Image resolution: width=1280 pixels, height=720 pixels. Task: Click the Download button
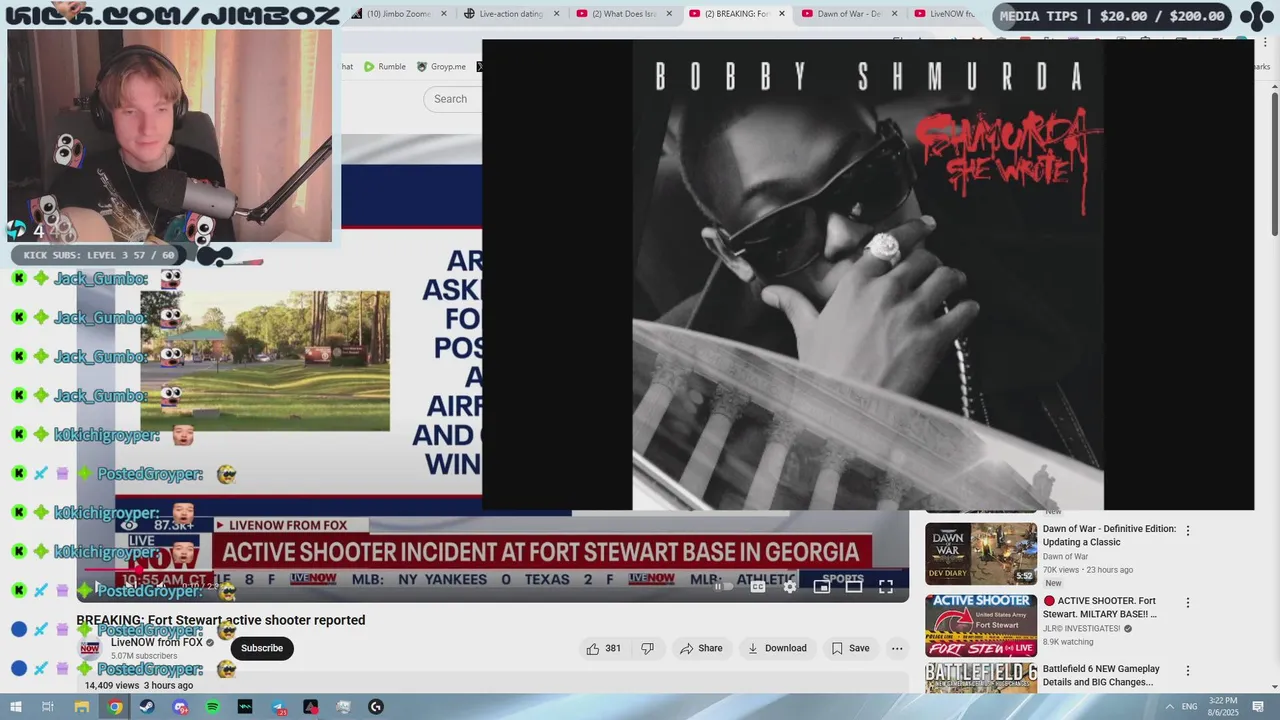pos(777,648)
